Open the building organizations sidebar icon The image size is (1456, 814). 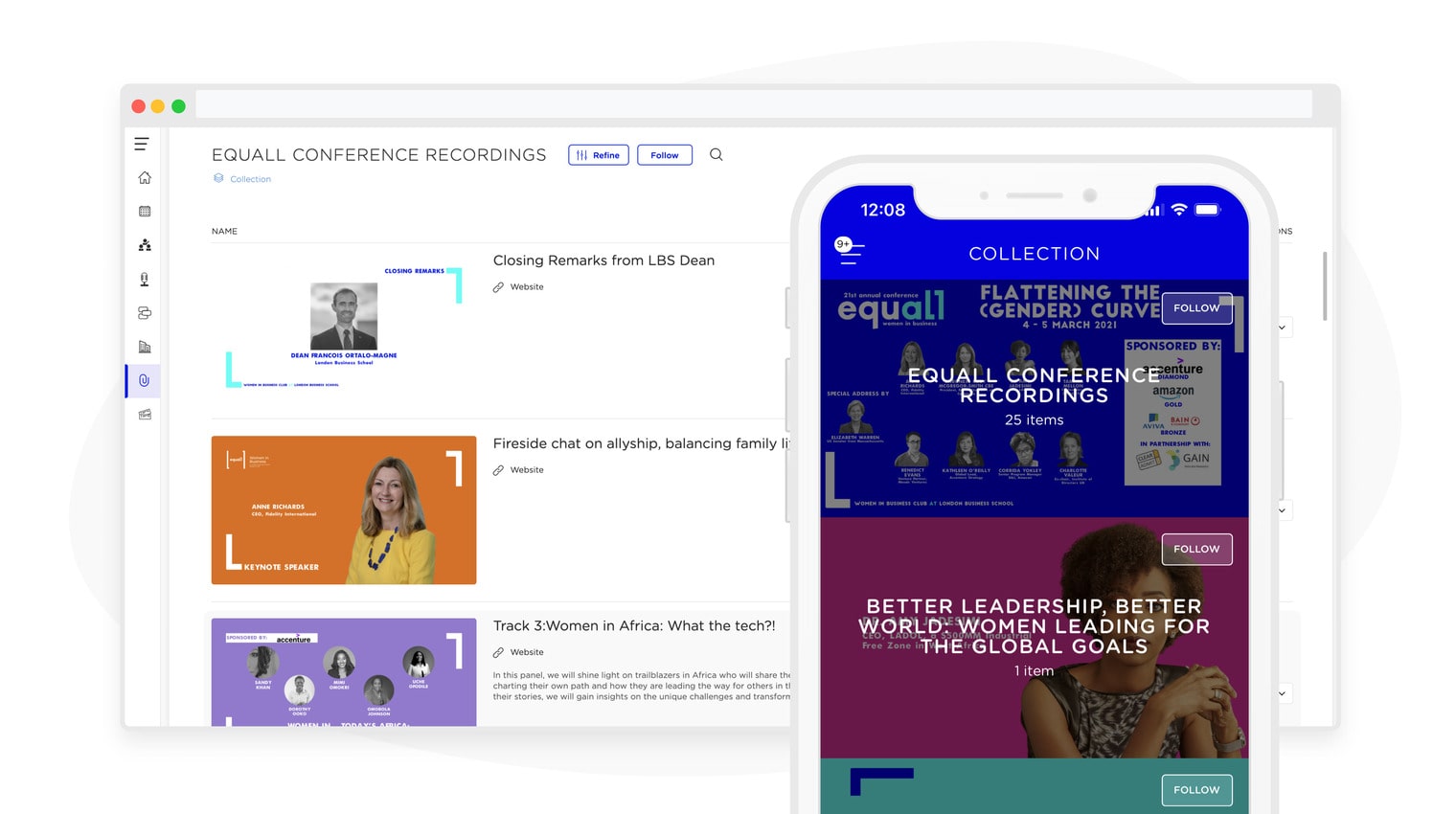[x=145, y=347]
